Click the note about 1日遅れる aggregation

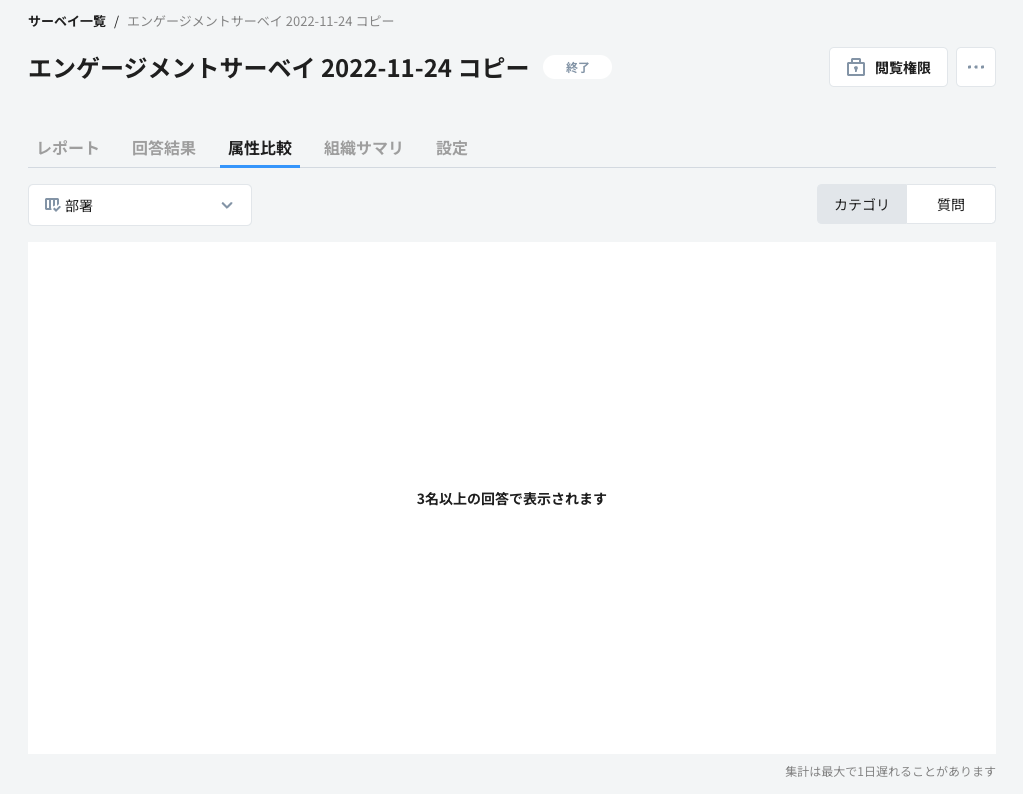[x=889, y=771]
